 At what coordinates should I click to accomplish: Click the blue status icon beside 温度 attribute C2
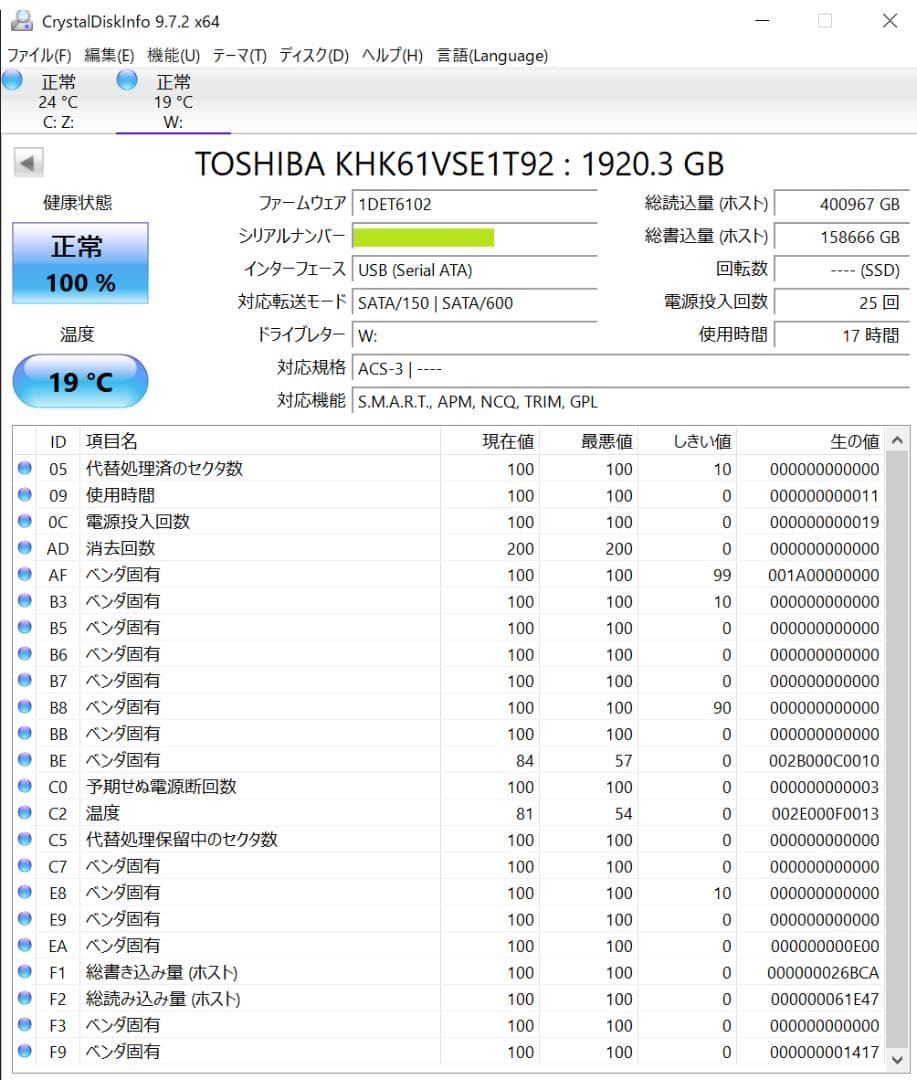pyautogui.click(x=23, y=814)
